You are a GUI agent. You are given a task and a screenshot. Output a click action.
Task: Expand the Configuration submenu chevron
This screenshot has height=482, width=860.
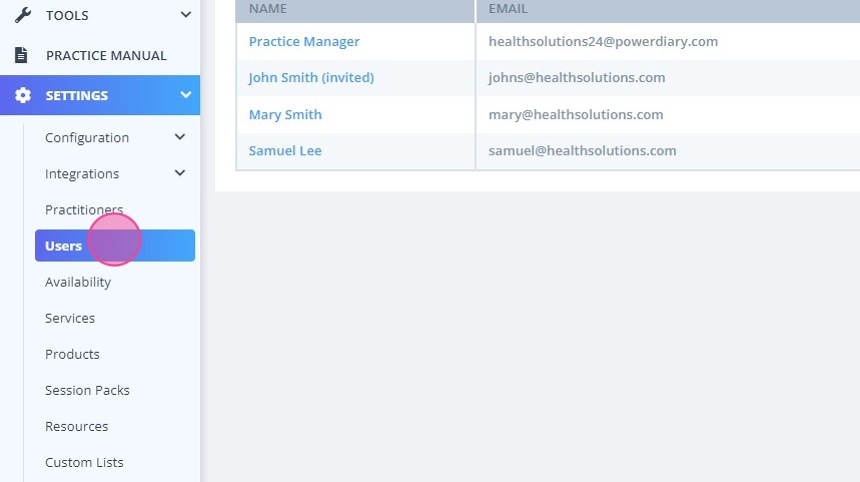point(180,137)
